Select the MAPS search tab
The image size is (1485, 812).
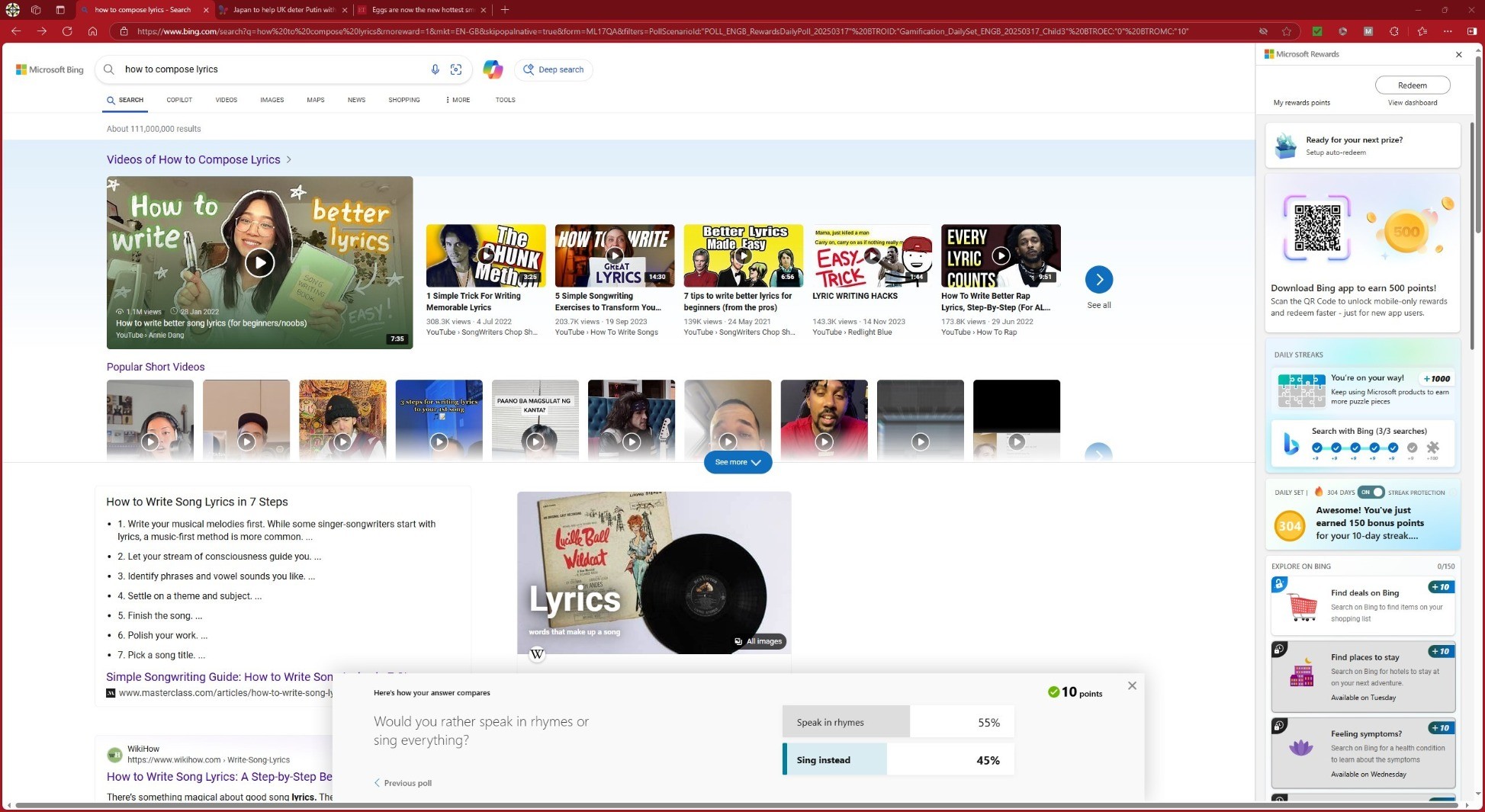316,100
